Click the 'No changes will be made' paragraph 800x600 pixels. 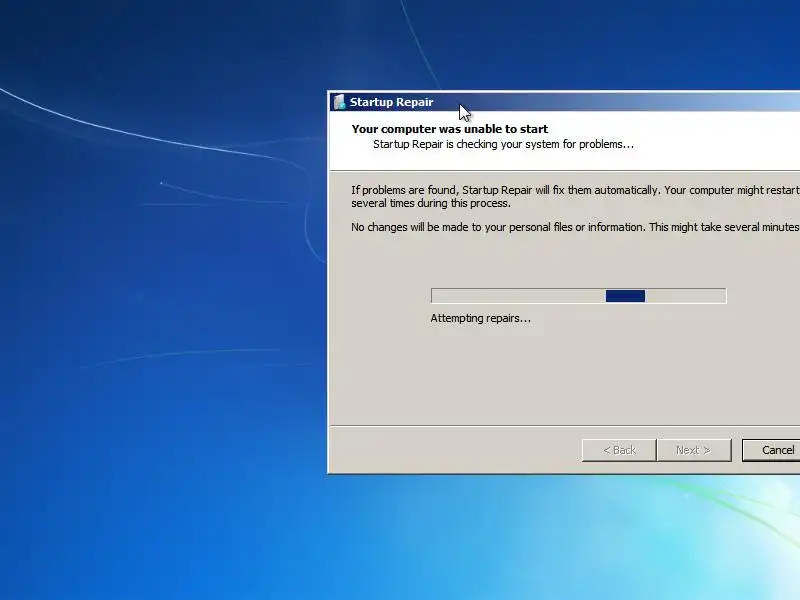[x=576, y=227]
